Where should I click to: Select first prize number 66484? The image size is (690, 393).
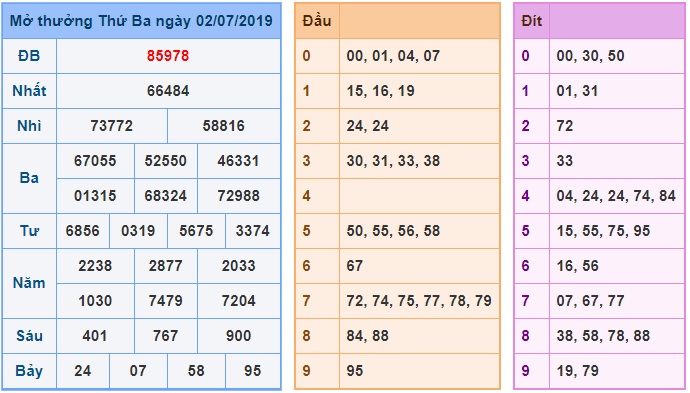168,91
